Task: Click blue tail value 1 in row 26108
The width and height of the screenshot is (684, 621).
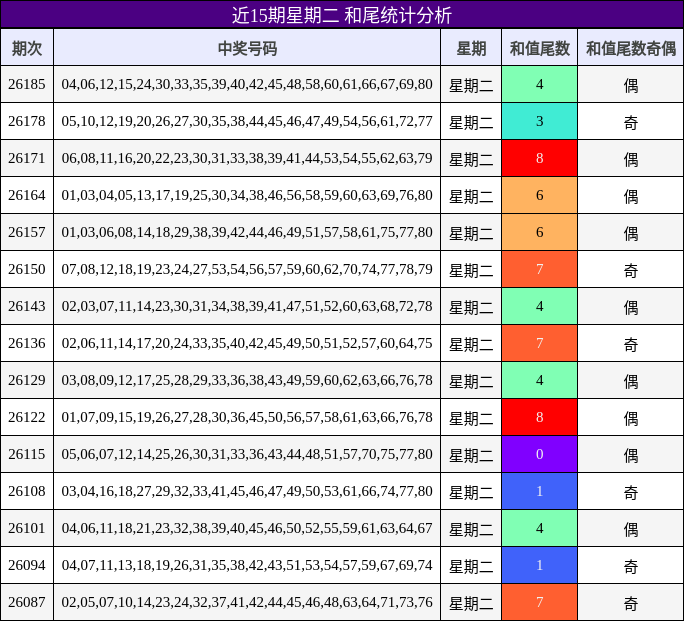Action: pos(540,491)
